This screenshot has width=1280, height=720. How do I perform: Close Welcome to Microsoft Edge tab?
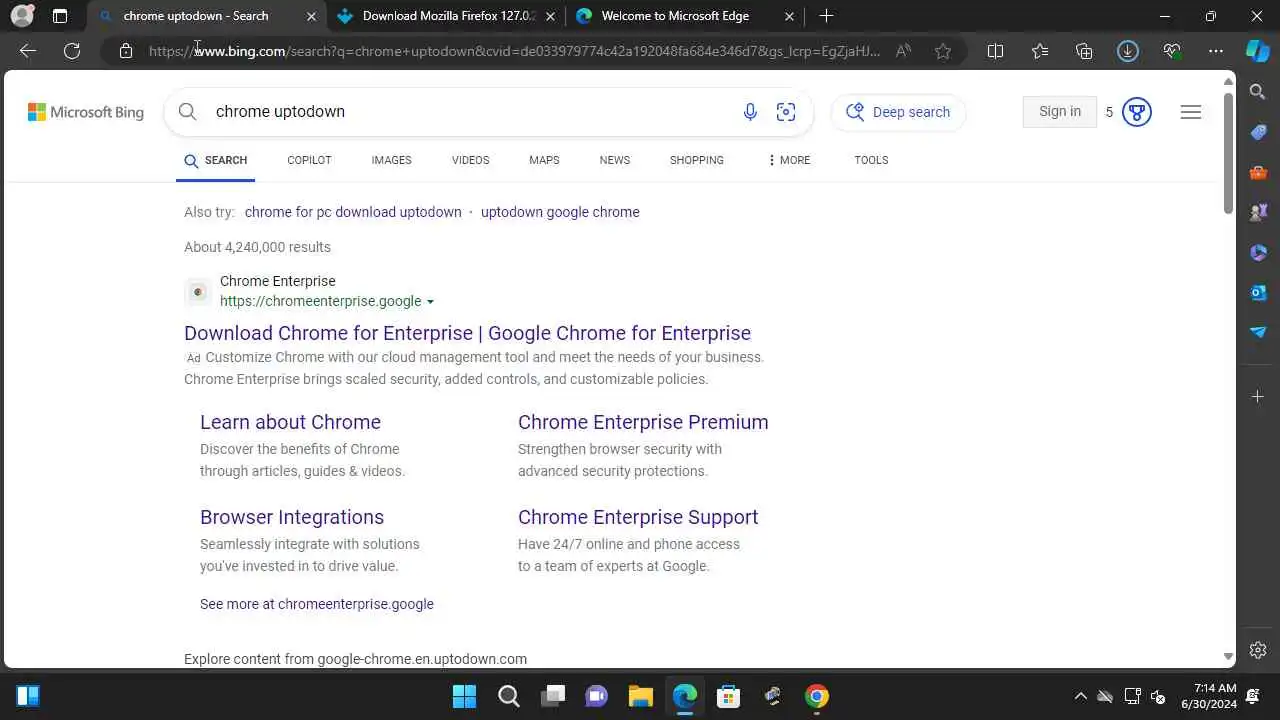click(789, 16)
